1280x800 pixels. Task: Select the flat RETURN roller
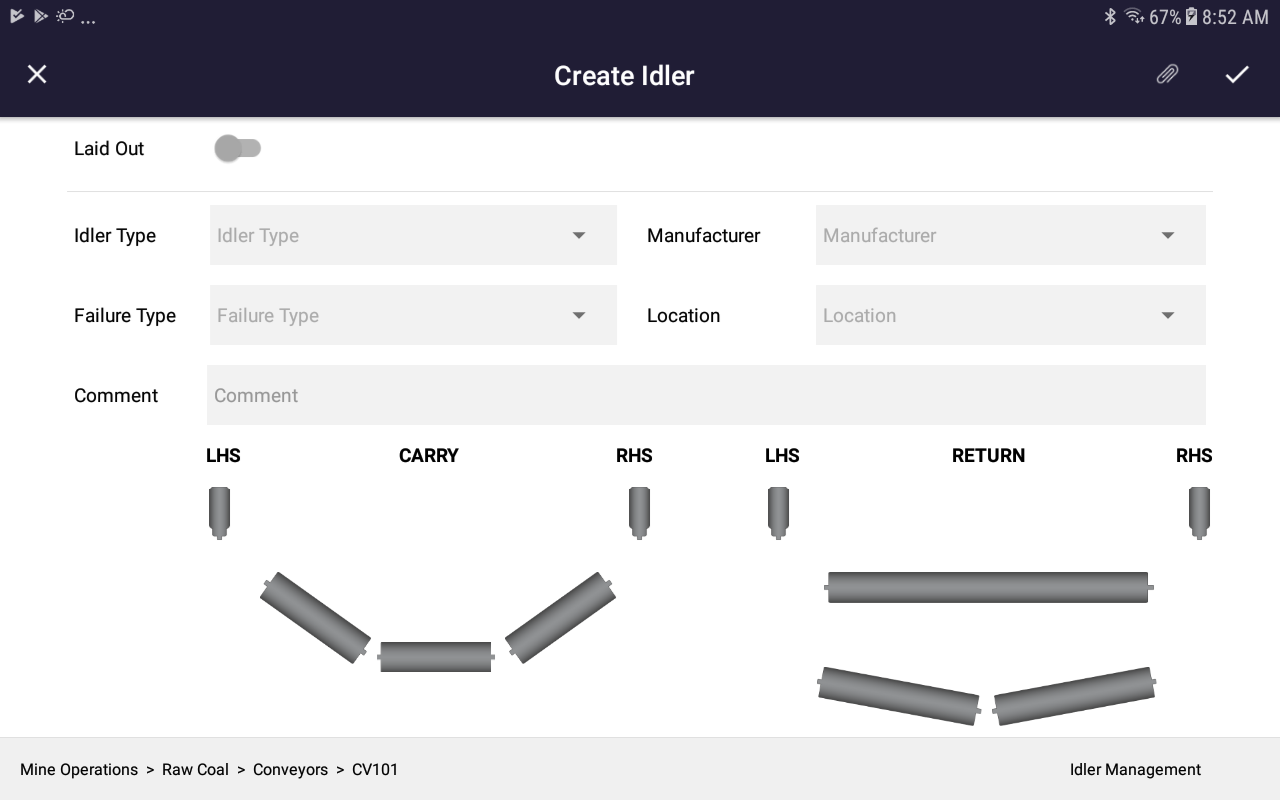(988, 587)
